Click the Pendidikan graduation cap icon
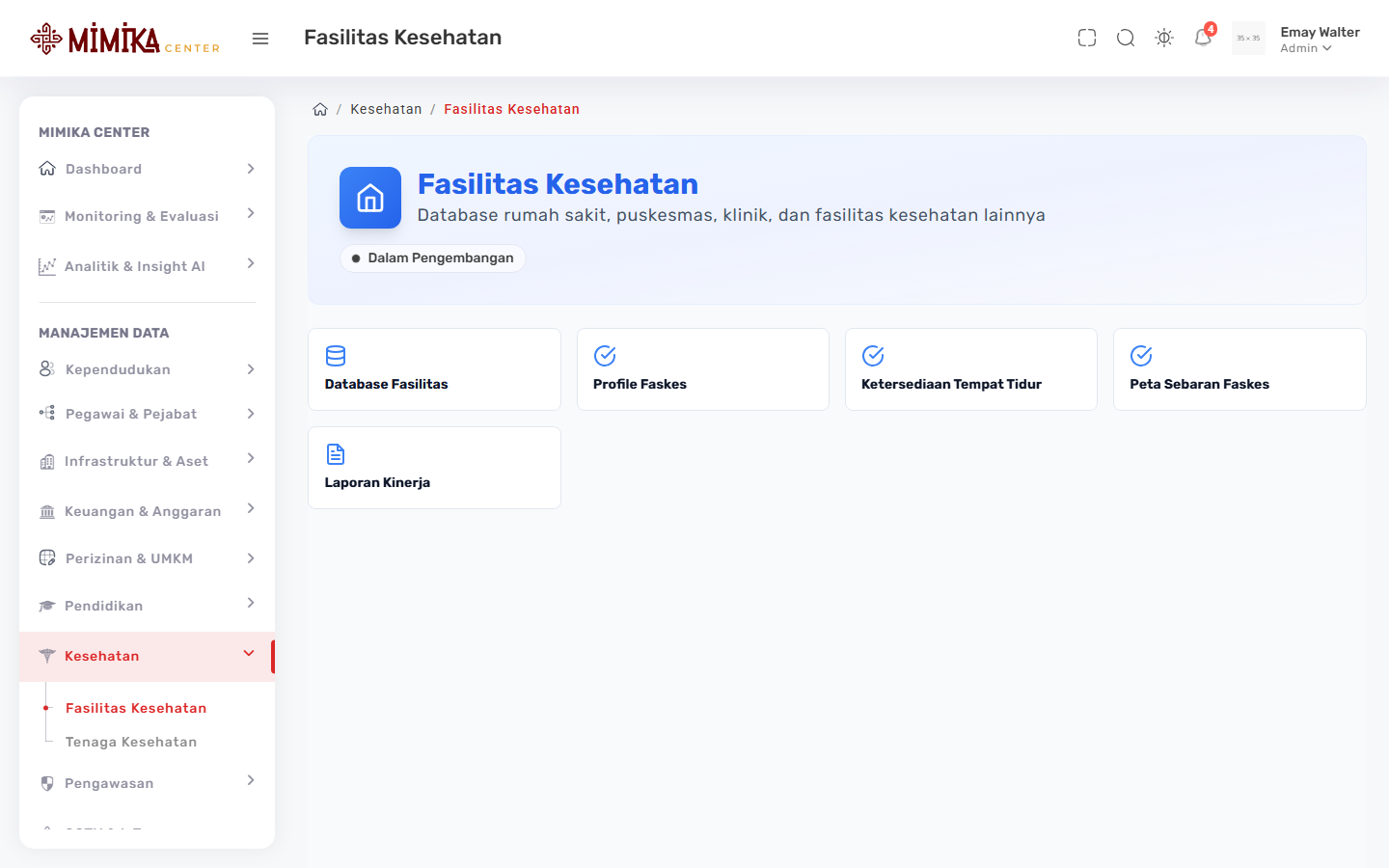This screenshot has width=1389, height=868. pos(47,606)
